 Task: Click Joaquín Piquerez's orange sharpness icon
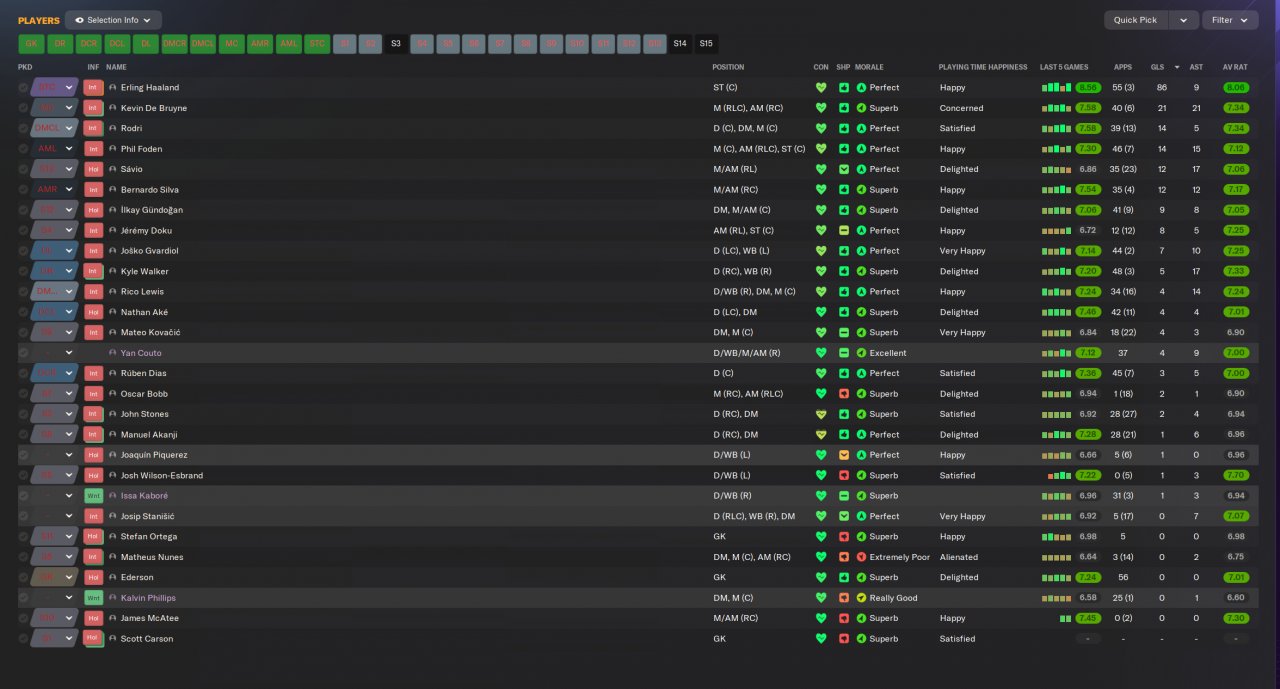click(844, 455)
